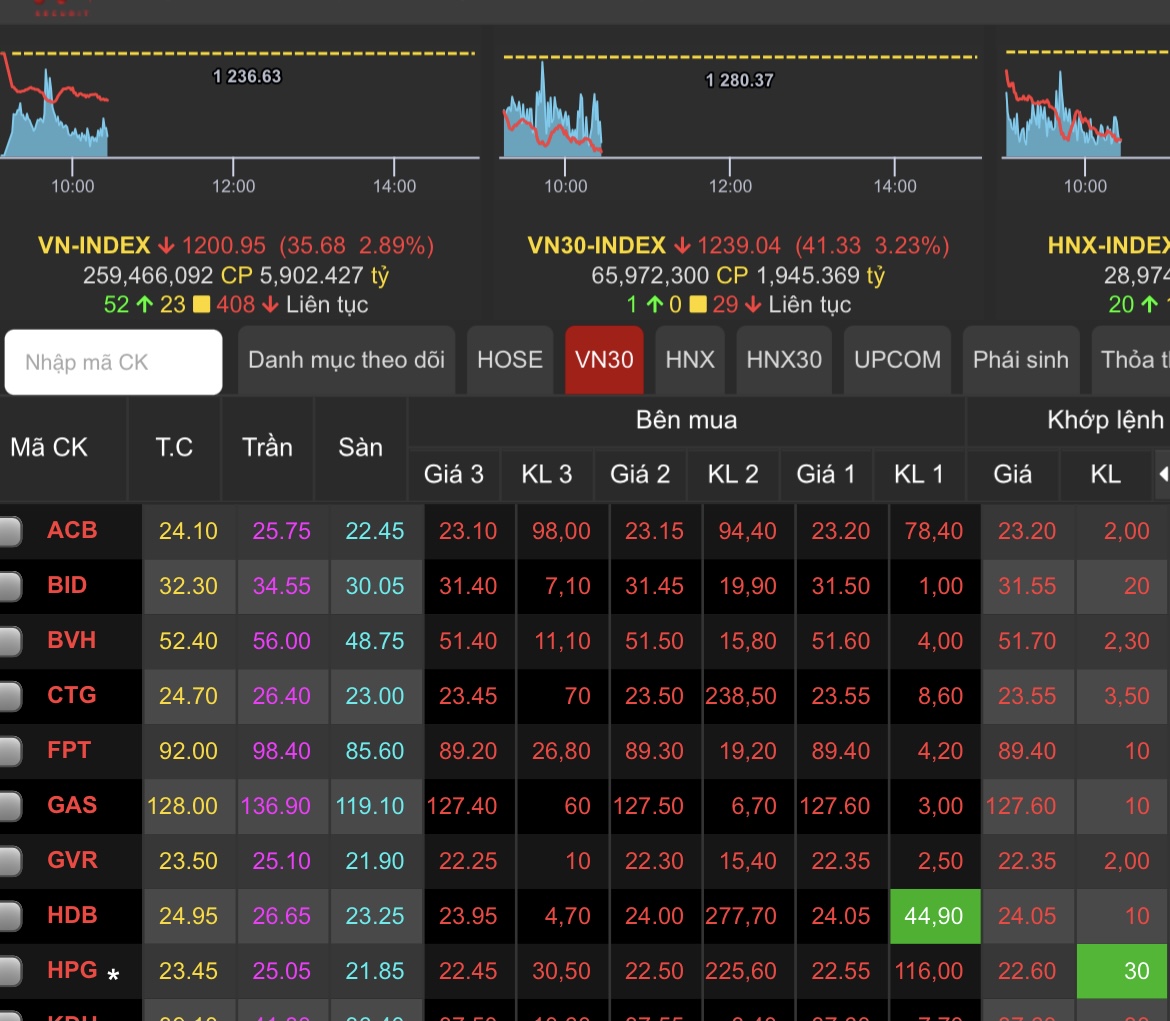Click the VN-INDEX label
The height and width of the screenshot is (1021, 1170).
coord(94,246)
